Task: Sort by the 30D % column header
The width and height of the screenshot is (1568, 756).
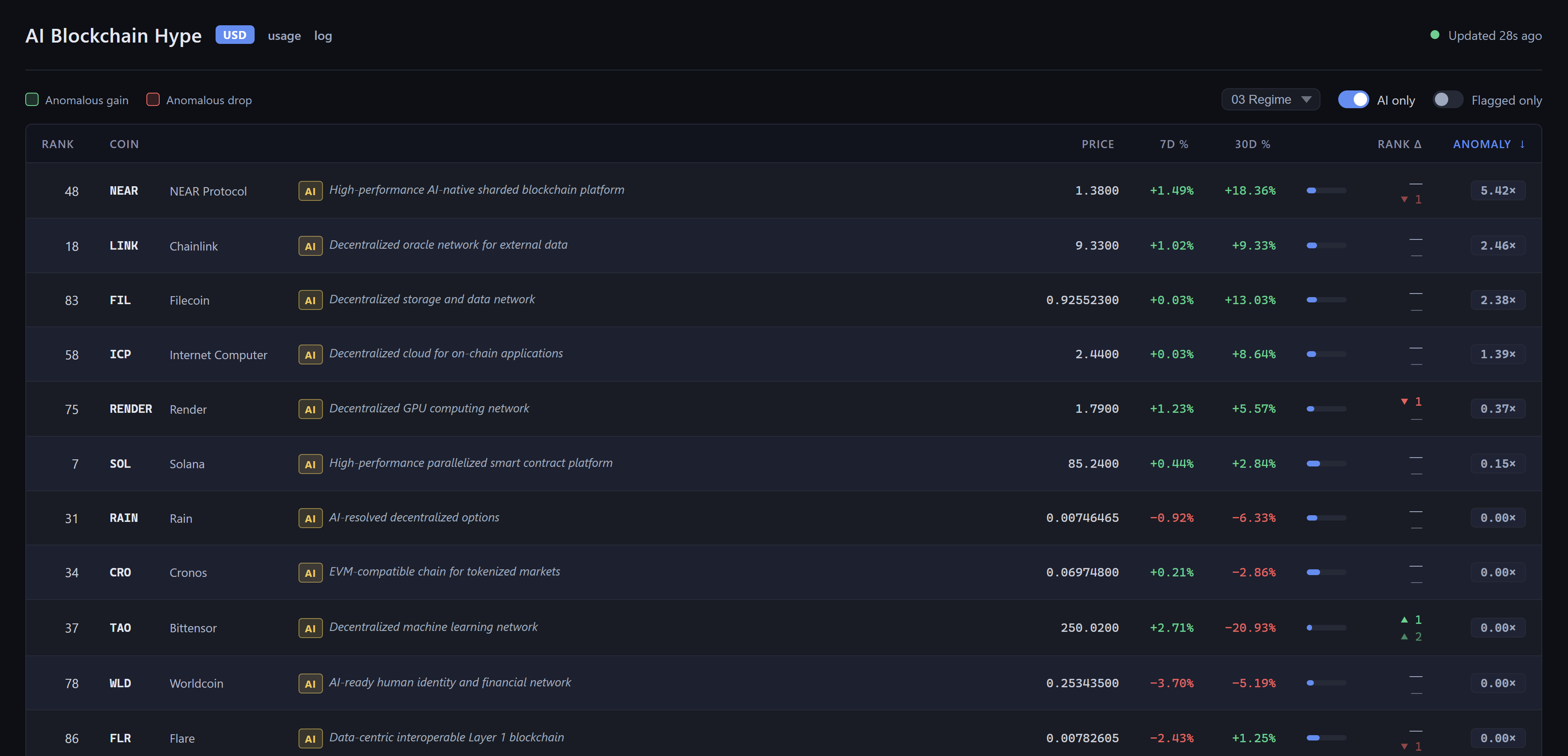Action: 1252,144
